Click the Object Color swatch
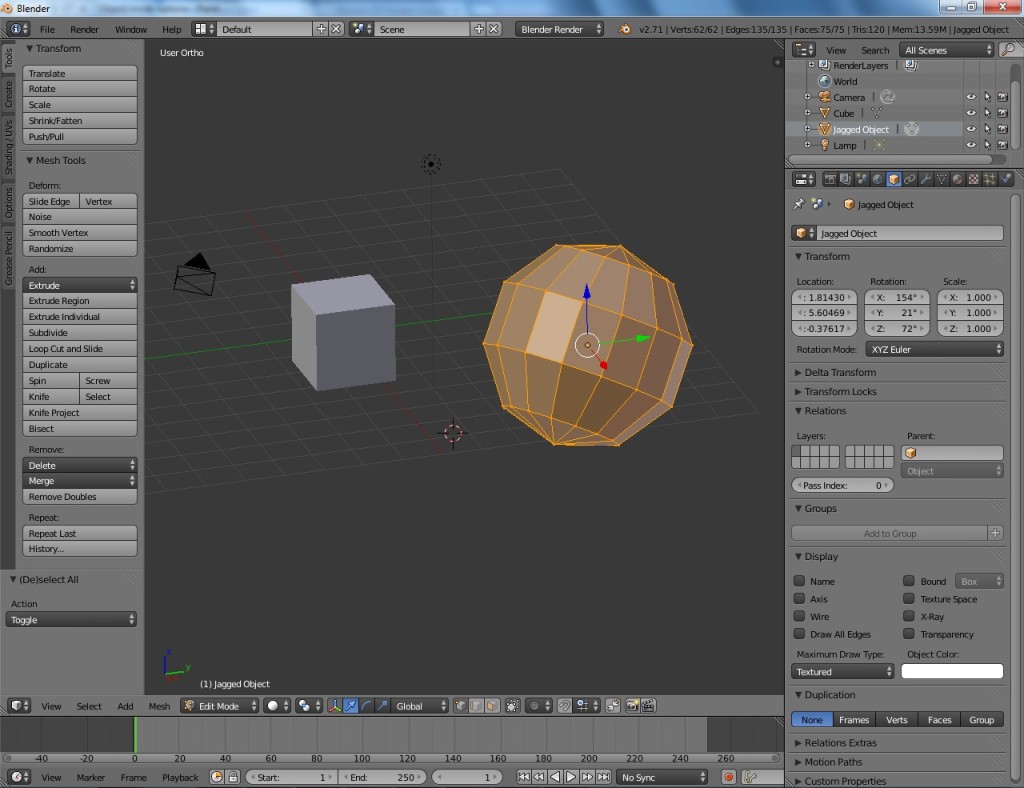 pyautogui.click(x=952, y=671)
